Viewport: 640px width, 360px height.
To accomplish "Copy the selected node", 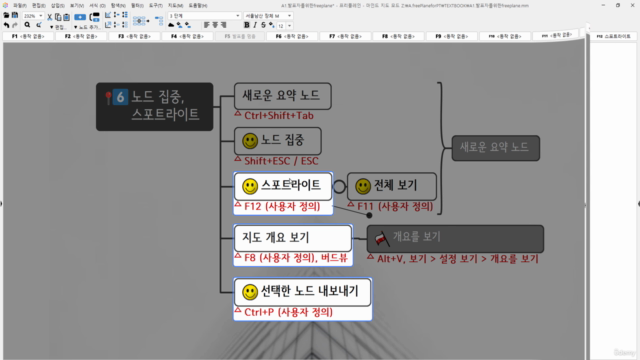I will (x=58, y=17).
